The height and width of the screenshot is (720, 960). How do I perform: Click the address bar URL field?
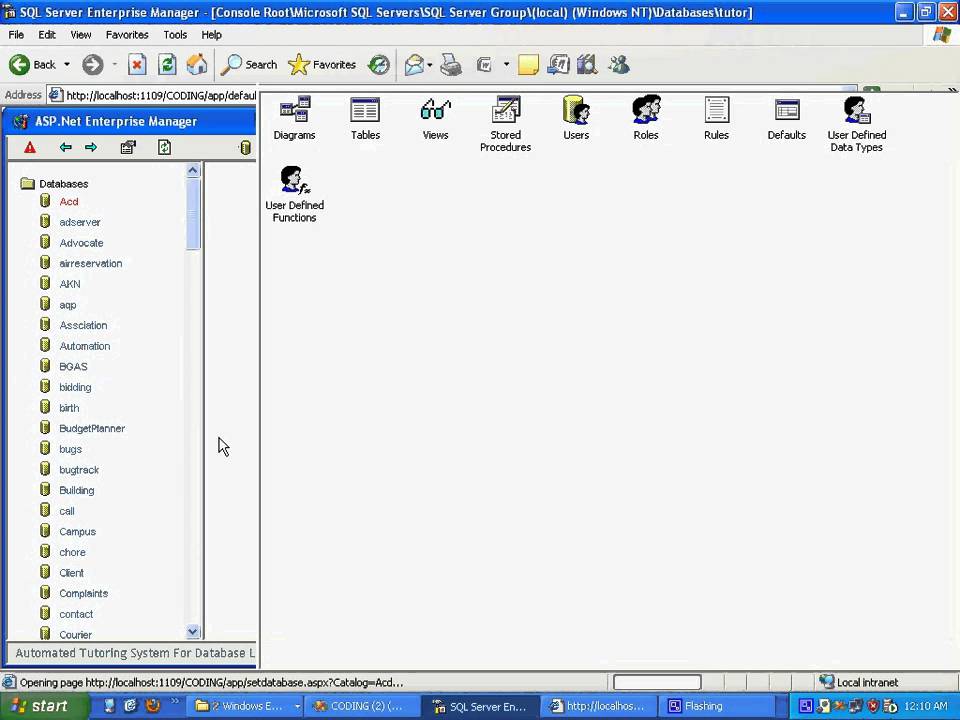pos(152,95)
